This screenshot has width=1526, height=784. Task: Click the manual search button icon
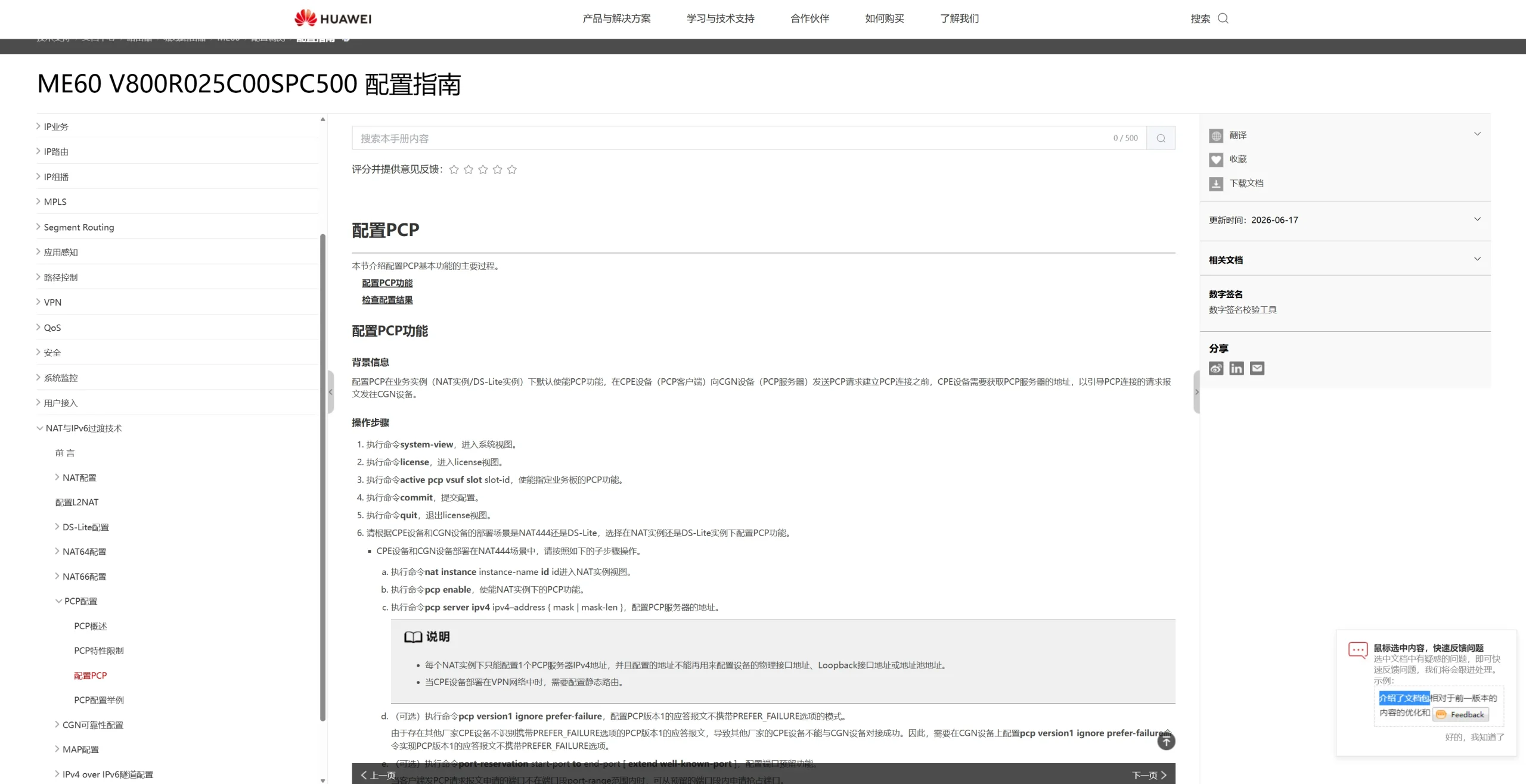point(1161,138)
